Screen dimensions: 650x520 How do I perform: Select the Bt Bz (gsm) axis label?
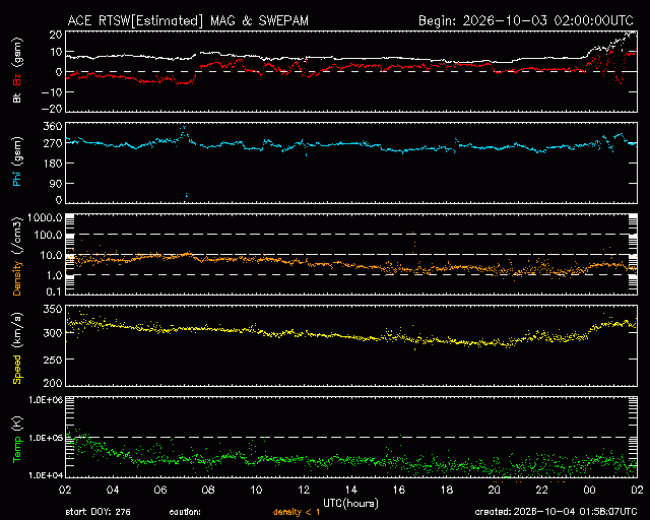[x=17, y=70]
